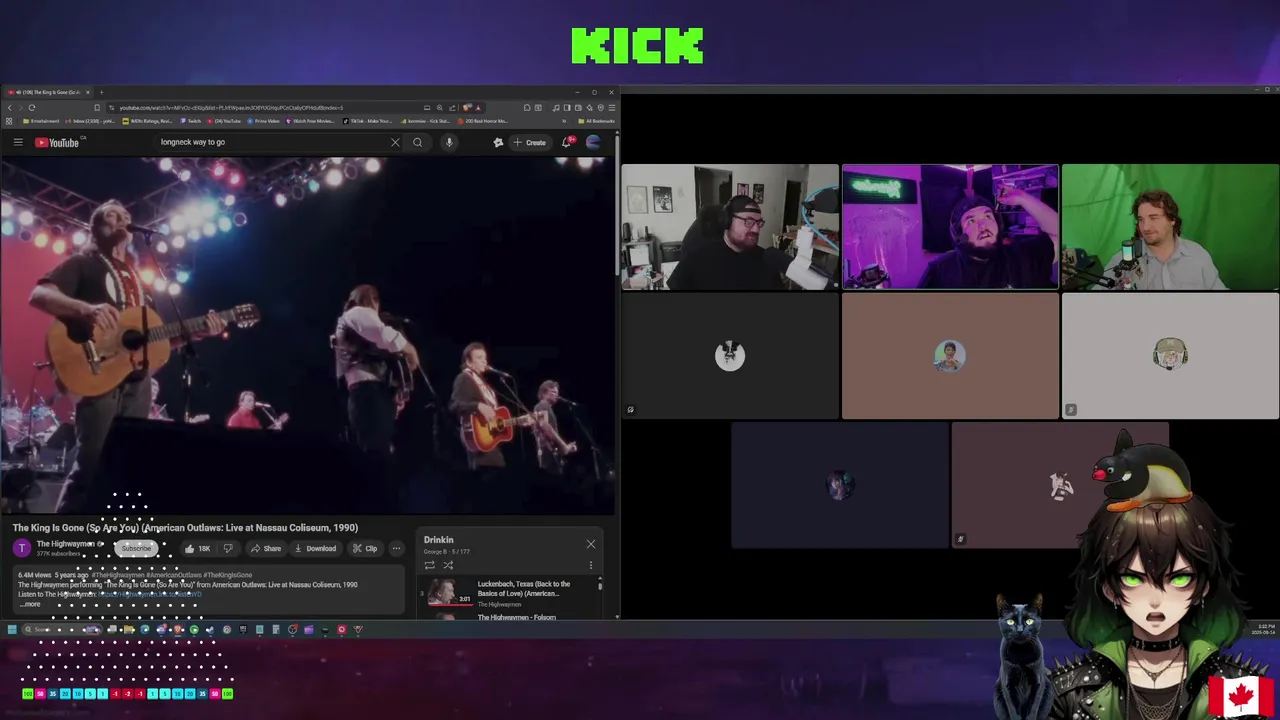The image size is (1280, 720).
Task: Select the green-screen webcam participant tile
Action: [x=1170, y=227]
